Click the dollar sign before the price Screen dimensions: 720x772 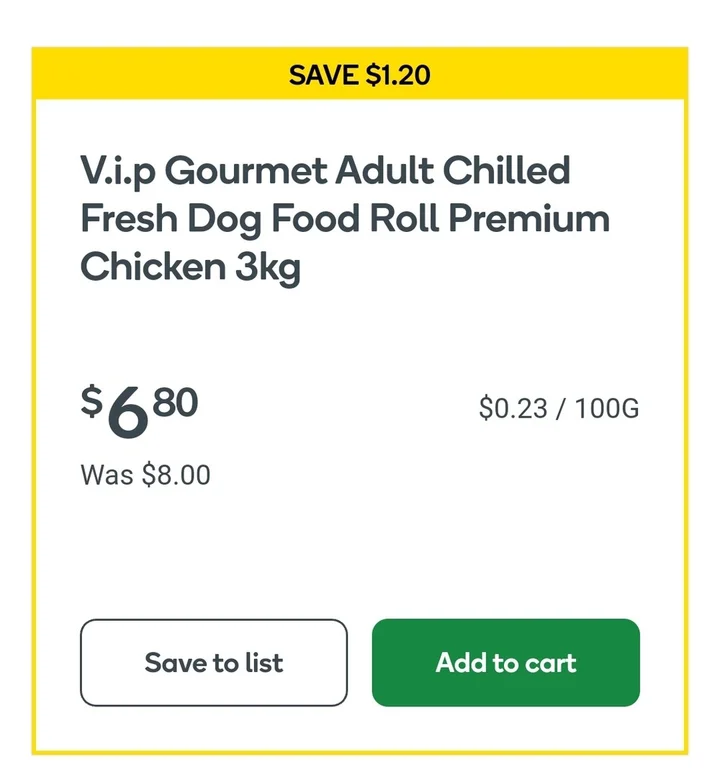point(91,402)
